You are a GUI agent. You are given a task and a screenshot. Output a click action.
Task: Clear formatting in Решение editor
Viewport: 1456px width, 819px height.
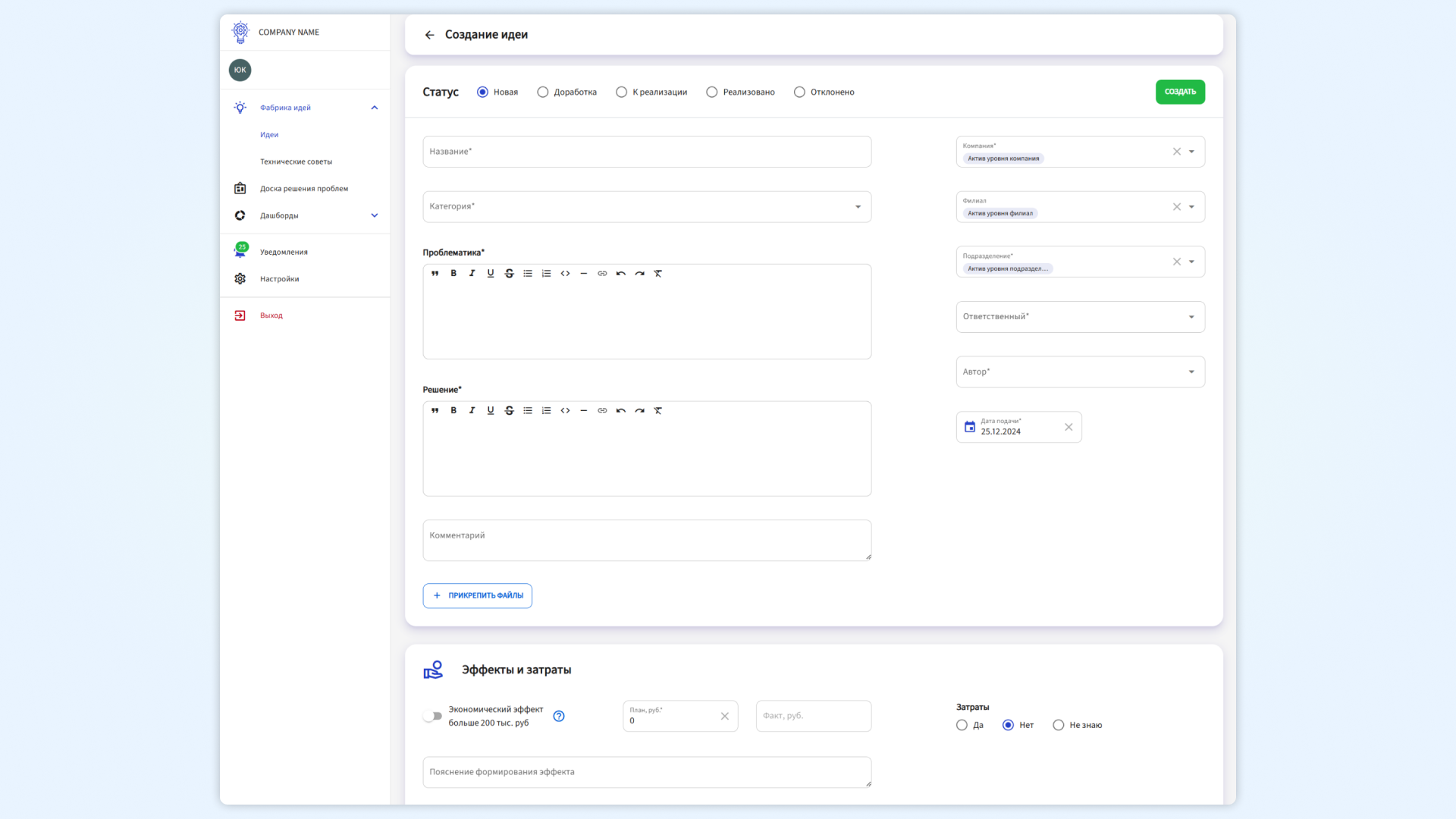[x=658, y=411]
